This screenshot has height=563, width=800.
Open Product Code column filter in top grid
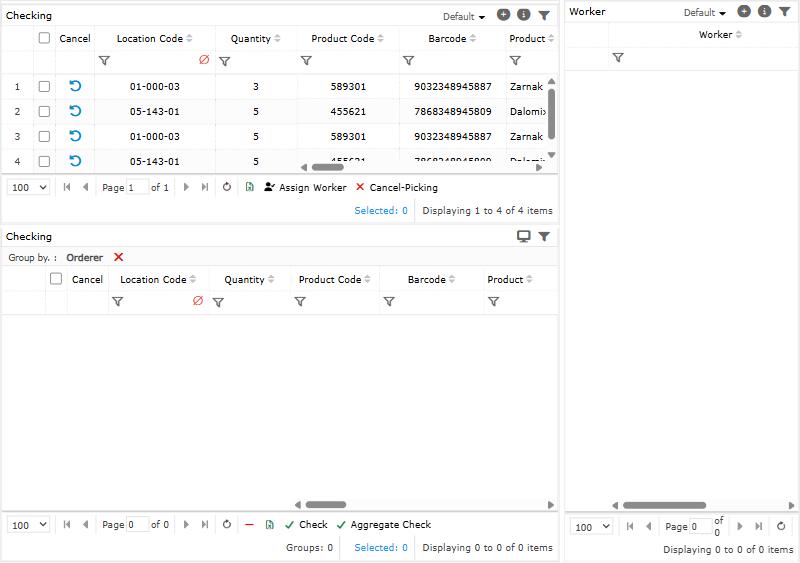306,61
